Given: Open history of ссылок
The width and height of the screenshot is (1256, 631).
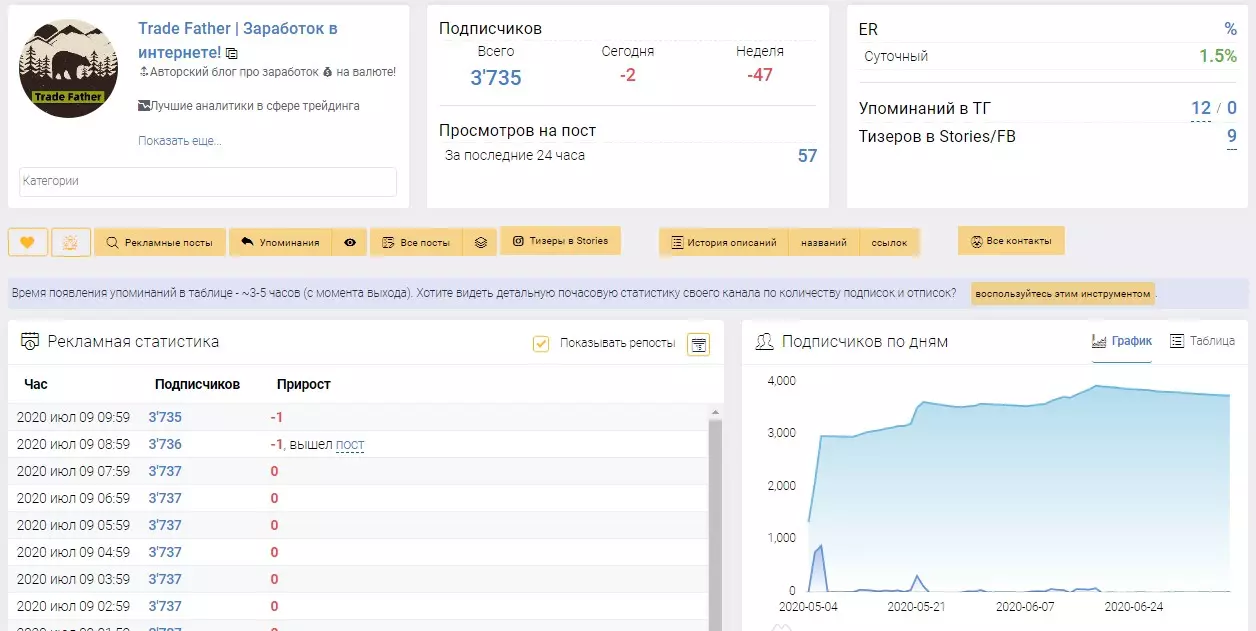Looking at the screenshot, I should [x=889, y=242].
